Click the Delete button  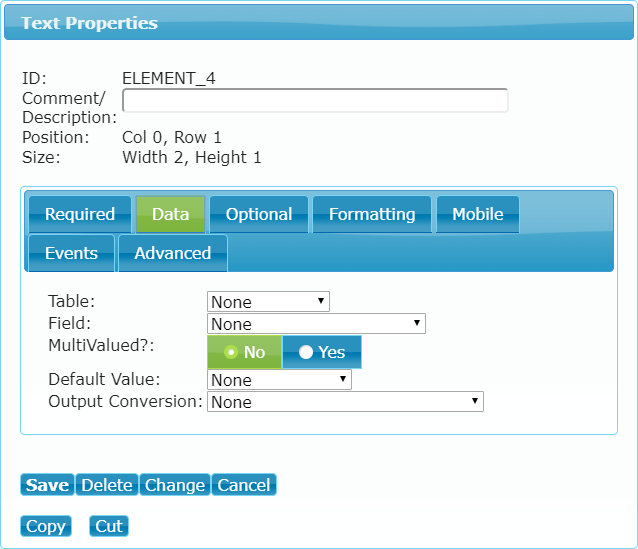click(107, 485)
